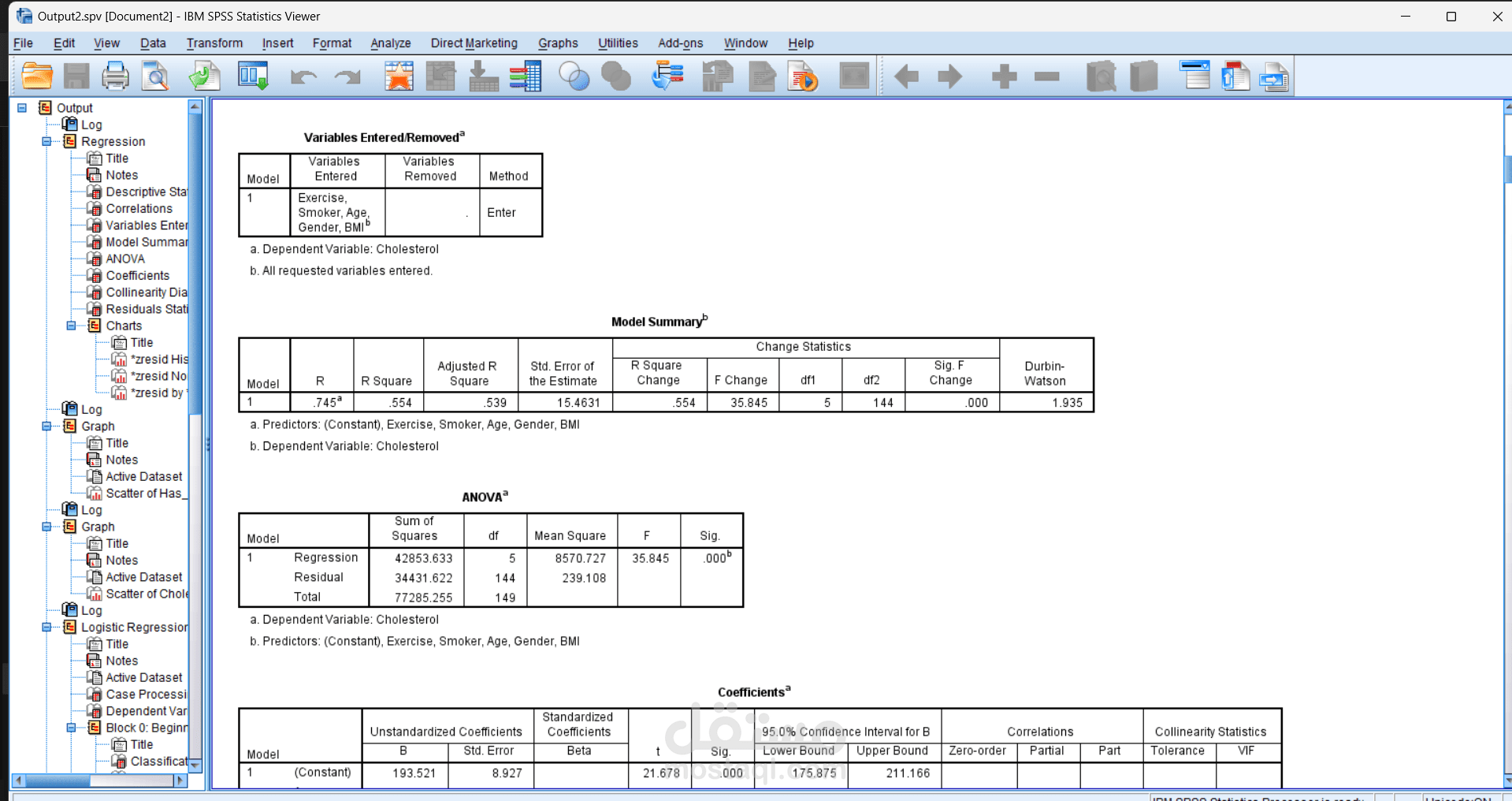Collapse the Block 0: Beginning node
The image size is (1512, 801).
pos(71,728)
